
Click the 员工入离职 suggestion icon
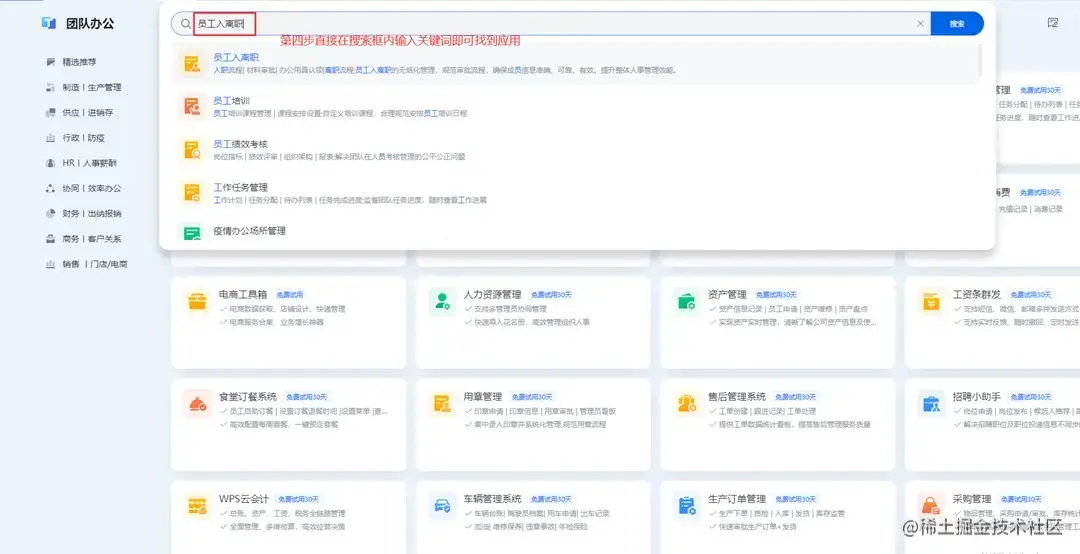tap(192, 64)
